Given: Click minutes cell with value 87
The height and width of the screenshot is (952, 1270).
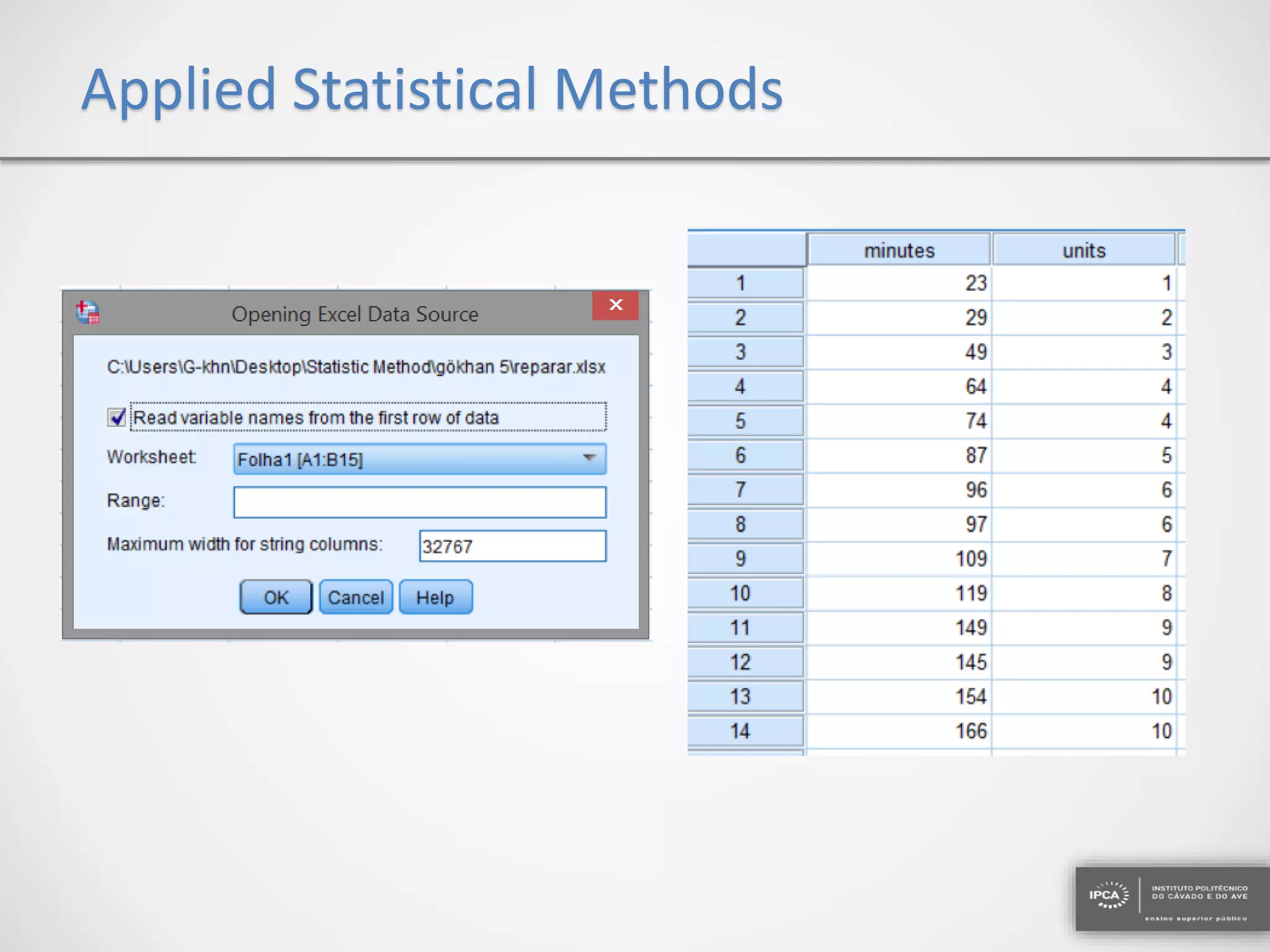Looking at the screenshot, I should click(899, 456).
